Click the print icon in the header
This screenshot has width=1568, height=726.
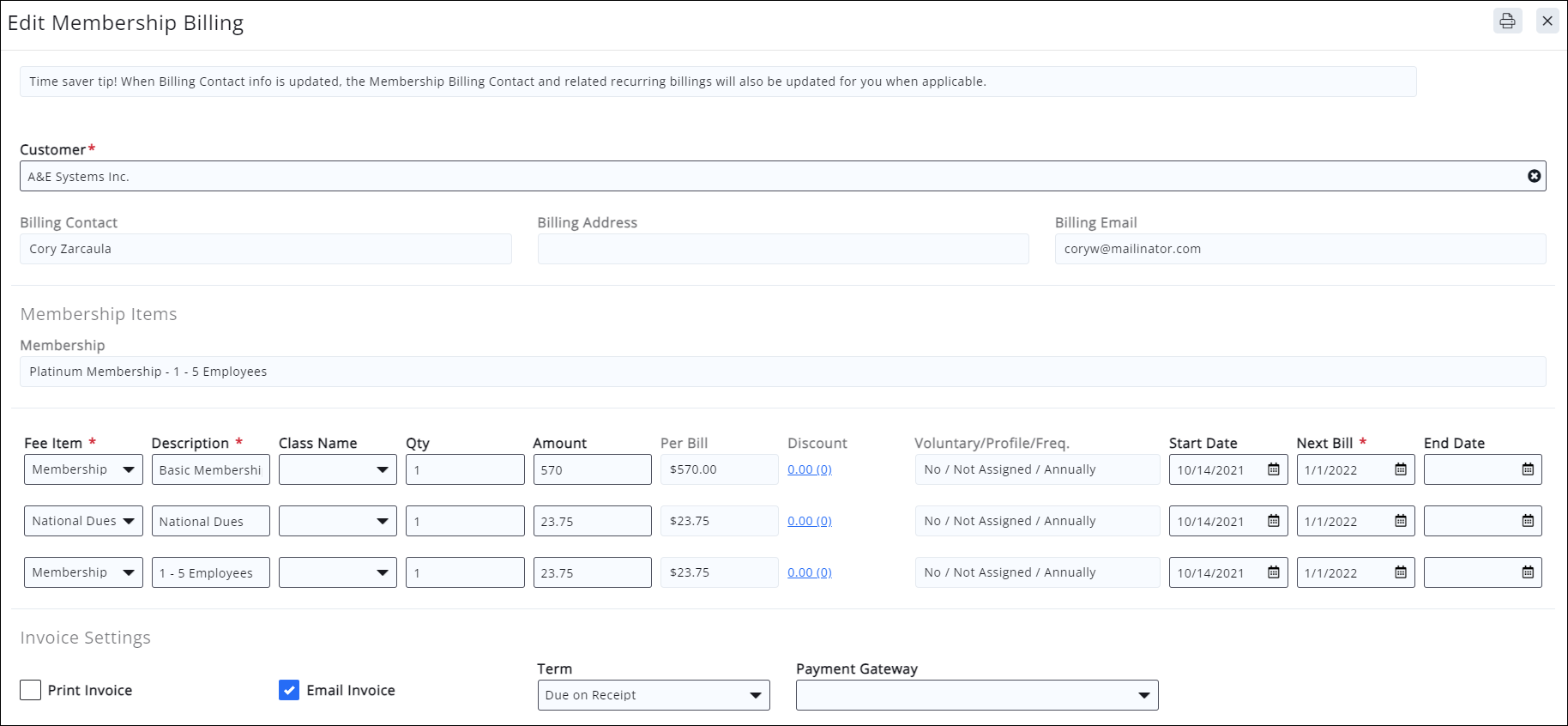1507,21
